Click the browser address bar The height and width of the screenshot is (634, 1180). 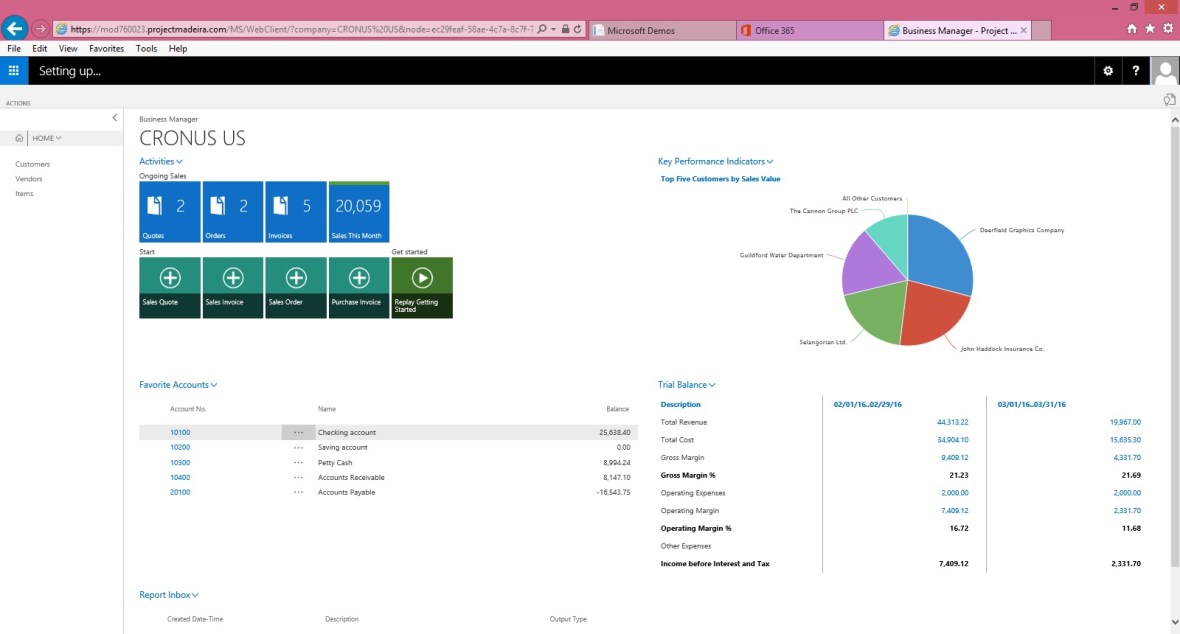click(x=300, y=30)
